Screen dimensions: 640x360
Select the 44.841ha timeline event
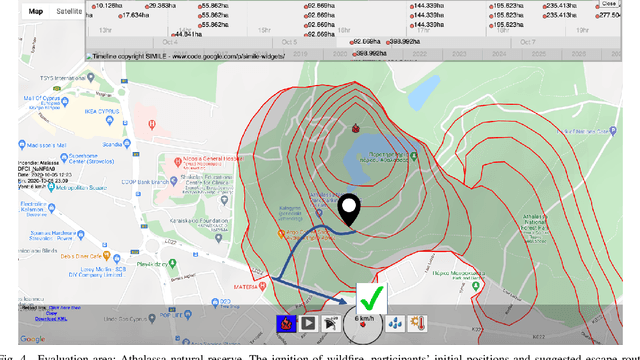pyautogui.click(x=187, y=34)
